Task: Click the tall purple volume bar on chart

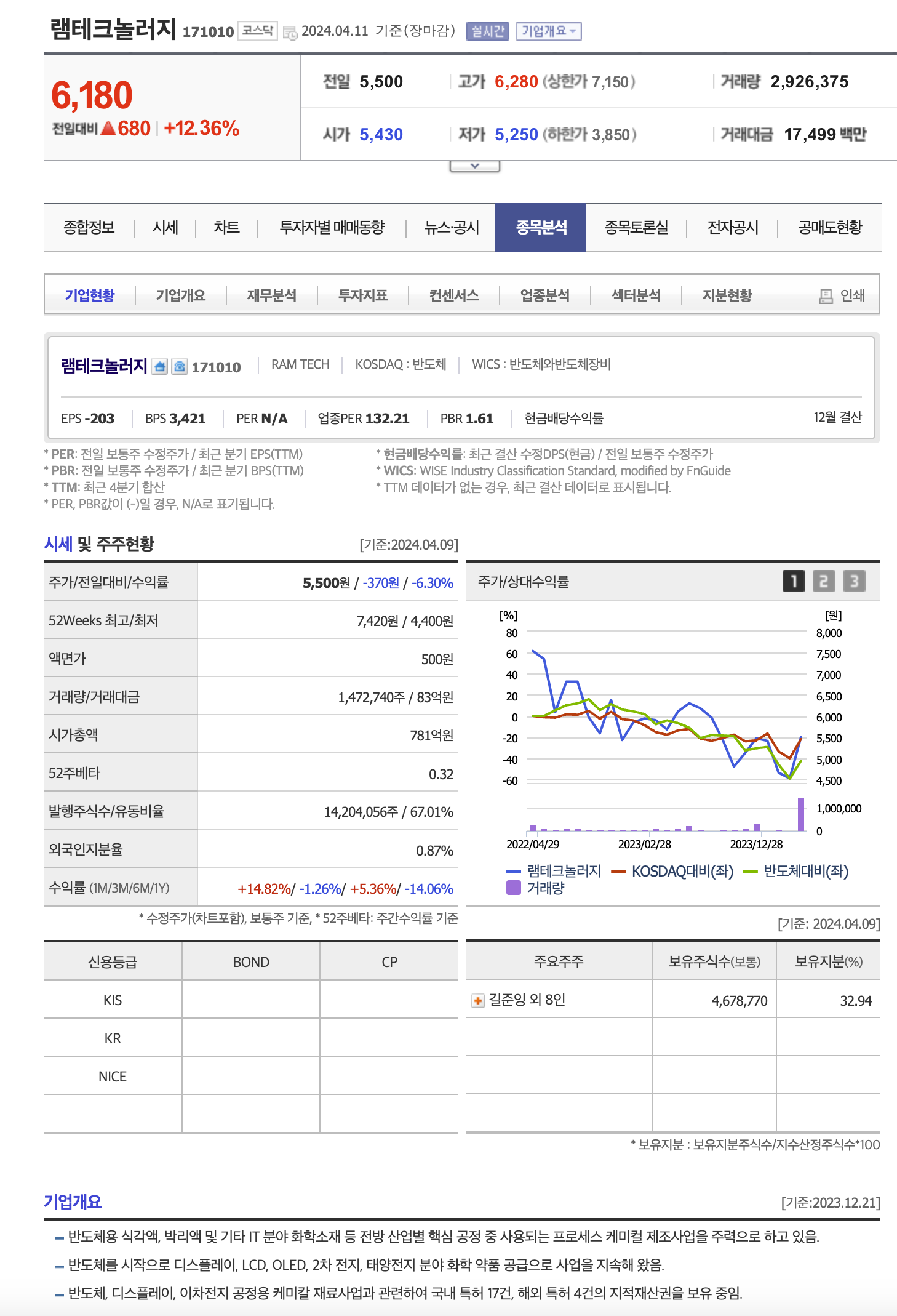Action: point(801,814)
